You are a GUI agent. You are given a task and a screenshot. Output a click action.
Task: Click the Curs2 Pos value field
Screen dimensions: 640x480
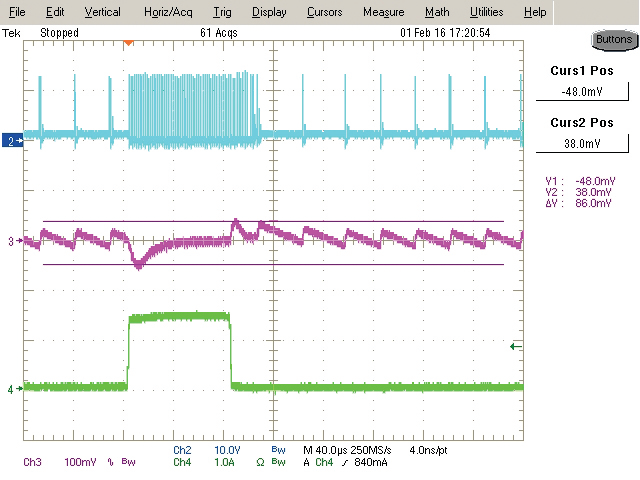587,143
